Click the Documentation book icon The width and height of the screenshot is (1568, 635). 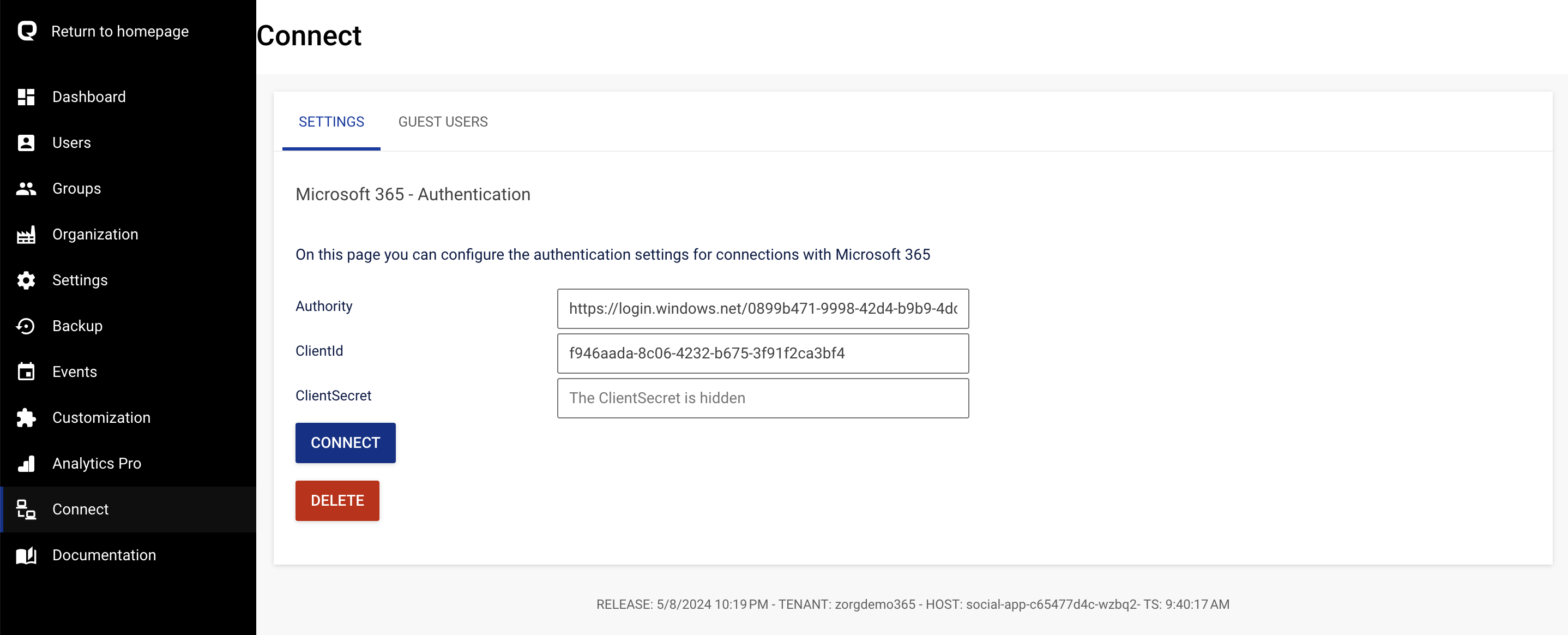pos(26,555)
